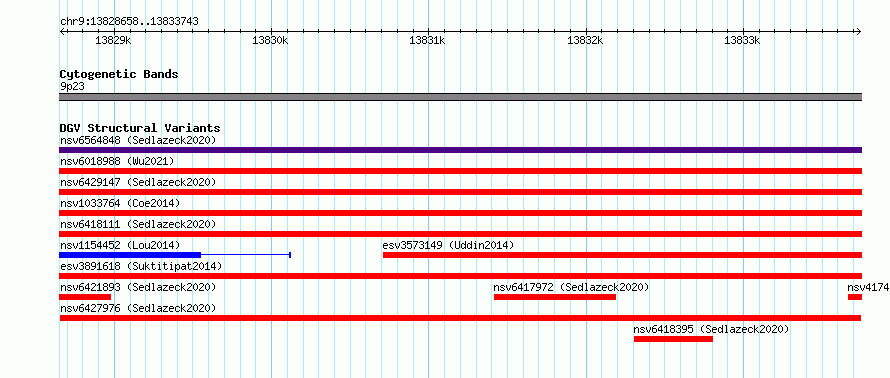
Task: Click the red esv3573149 variant bar
Action: (623, 255)
